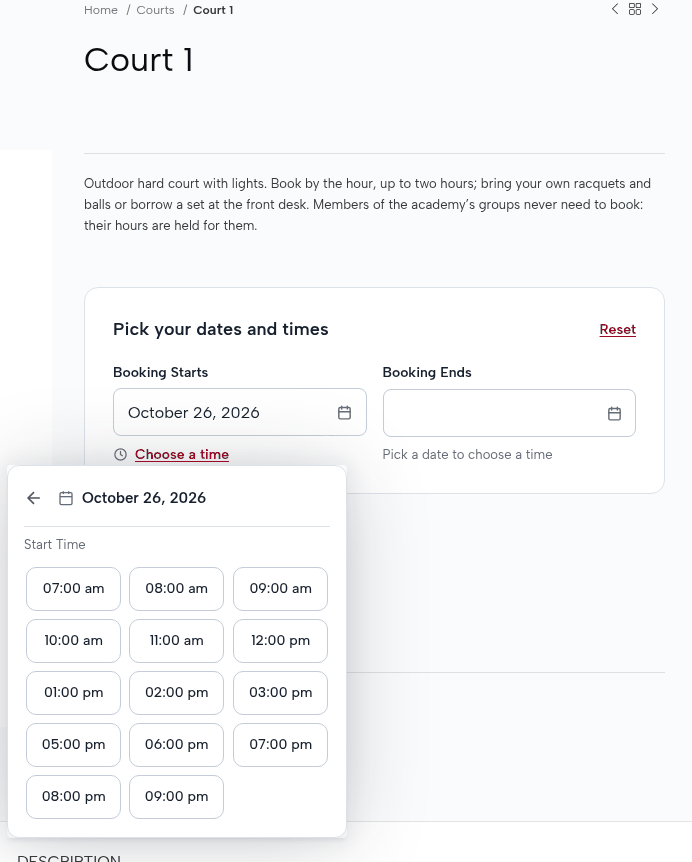This screenshot has width=692, height=862.
Task: Open the grid view icon in header
Action: (x=635, y=9)
